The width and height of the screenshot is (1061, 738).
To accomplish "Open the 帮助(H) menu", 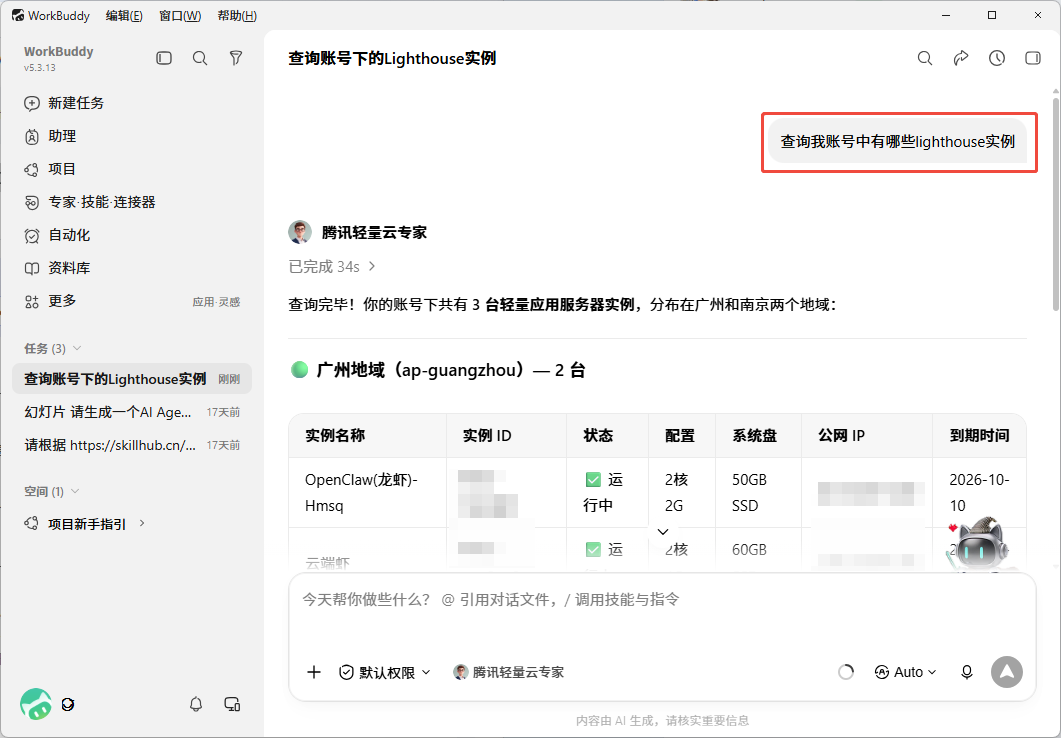I will [238, 16].
